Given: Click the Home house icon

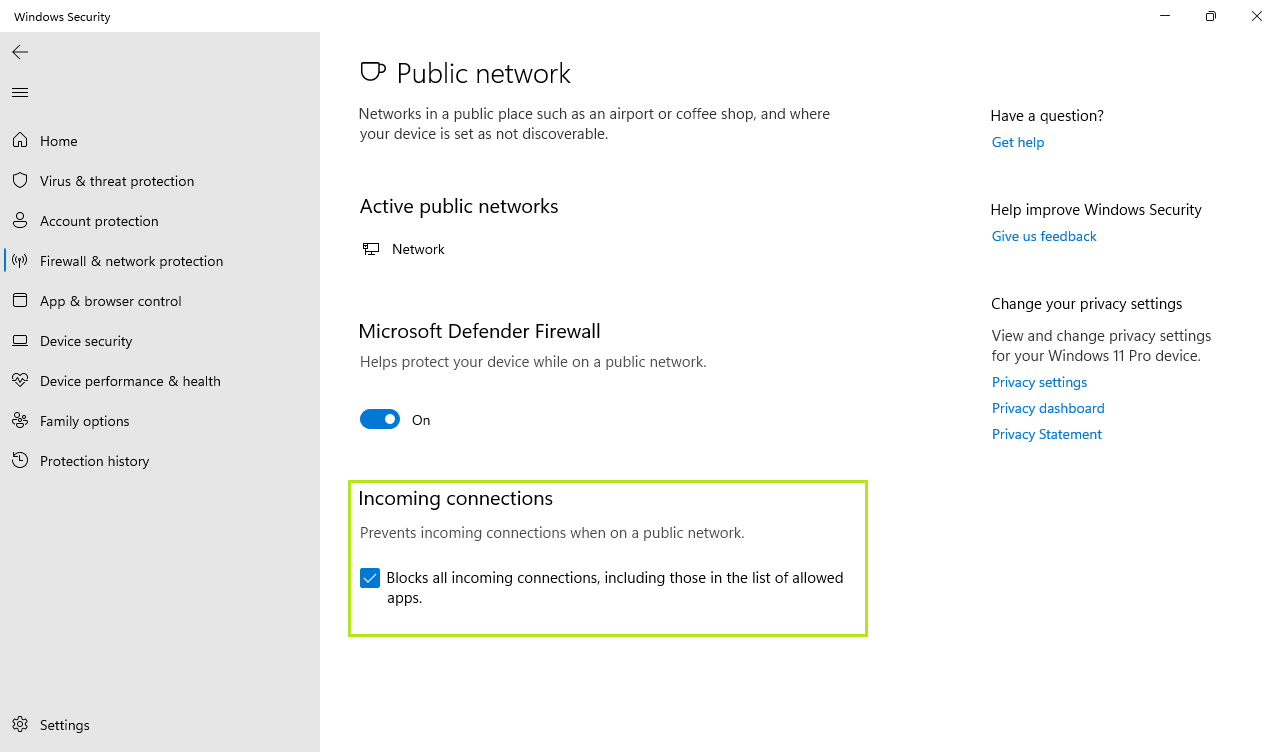Looking at the screenshot, I should pos(20,141).
